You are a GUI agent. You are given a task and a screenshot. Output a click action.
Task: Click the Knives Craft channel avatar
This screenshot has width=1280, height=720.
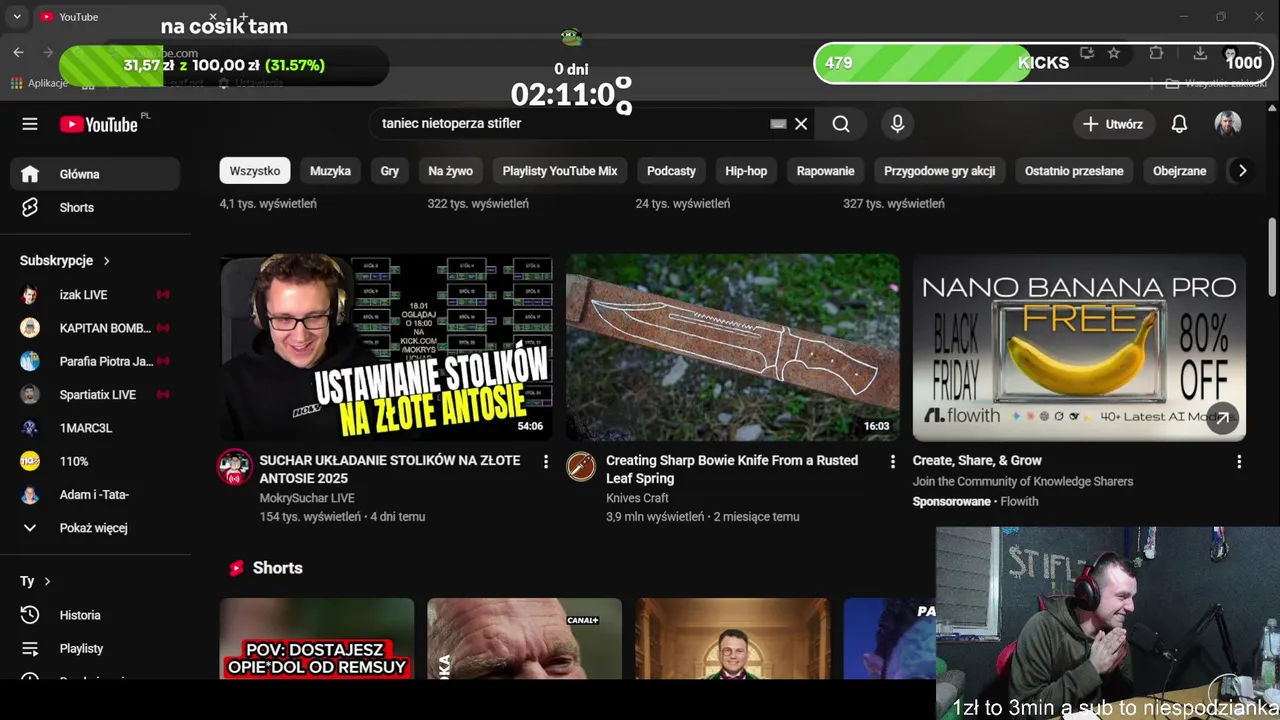tap(581, 467)
